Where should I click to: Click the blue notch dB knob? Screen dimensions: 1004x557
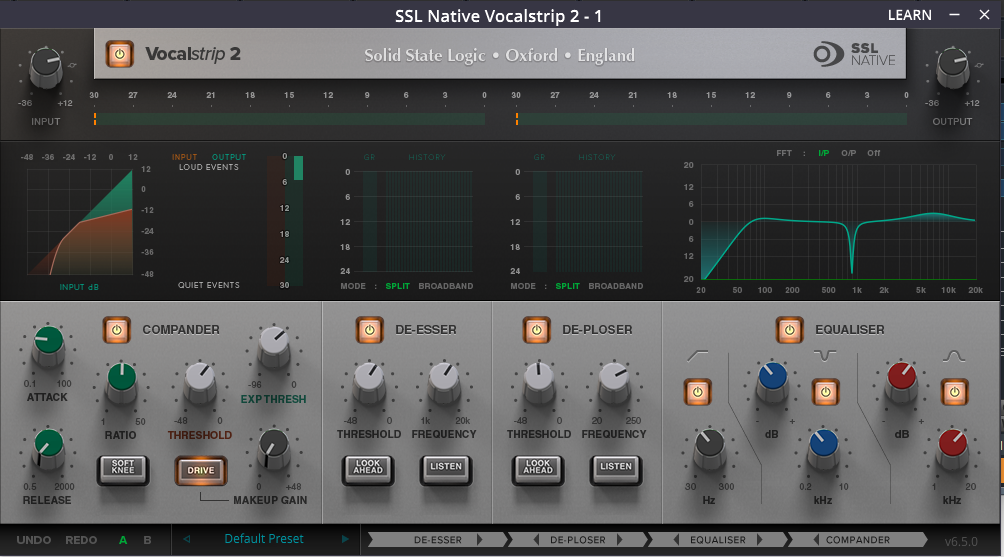(x=773, y=381)
